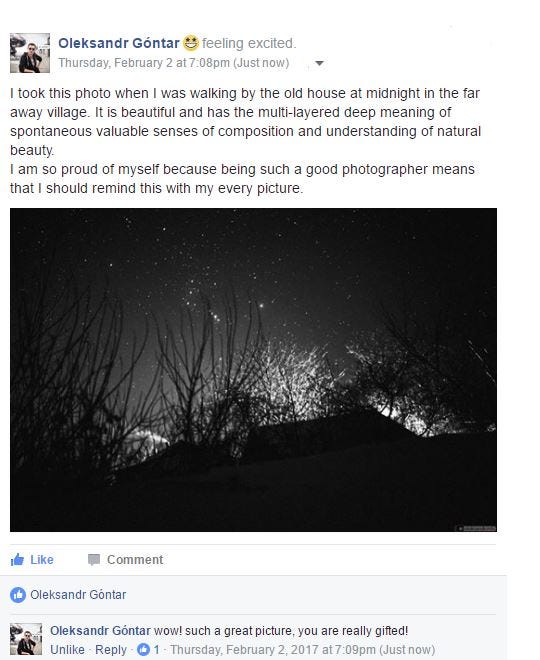Click the Comment text button
This screenshot has height=660, width=540.
[x=135, y=559]
